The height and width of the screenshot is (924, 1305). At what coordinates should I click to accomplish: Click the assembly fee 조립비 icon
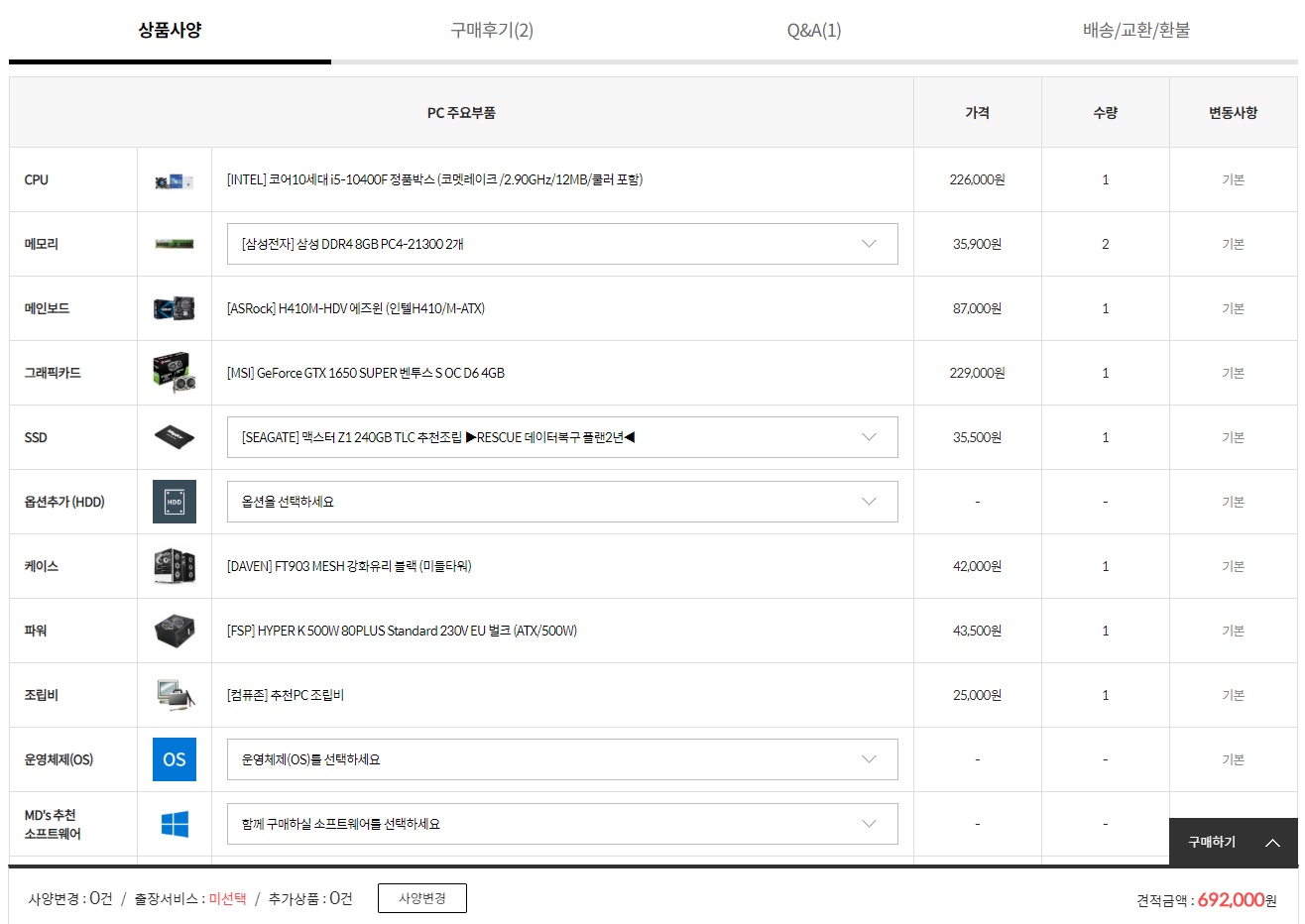coord(175,695)
